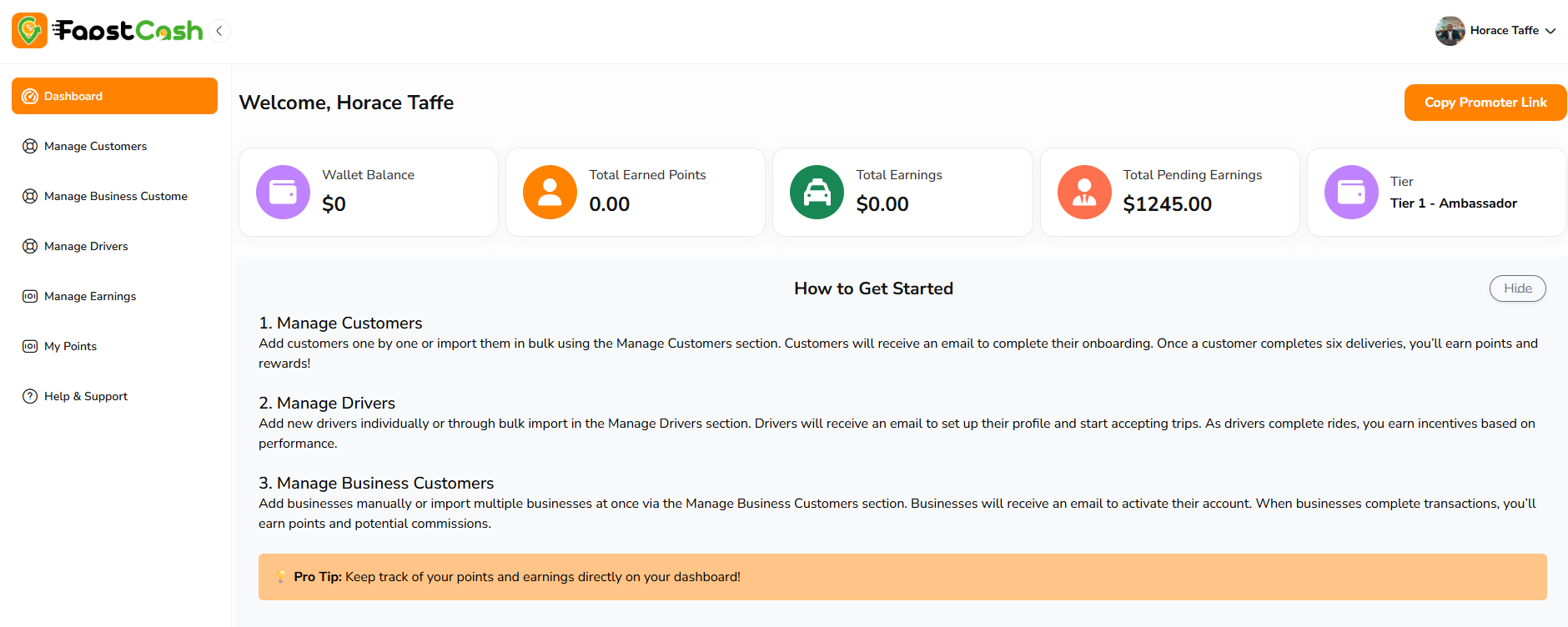This screenshot has width=1568, height=627.
Task: Click the Help & Support question icon
Action: (30, 396)
